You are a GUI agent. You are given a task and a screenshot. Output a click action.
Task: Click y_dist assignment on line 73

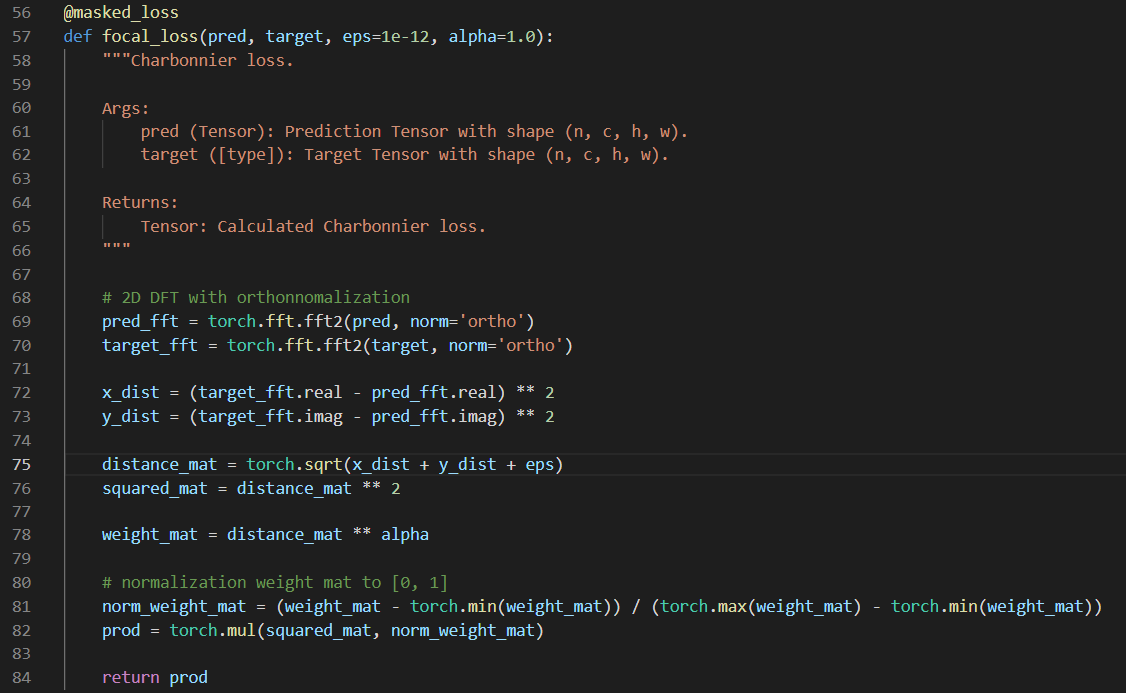pos(131,417)
